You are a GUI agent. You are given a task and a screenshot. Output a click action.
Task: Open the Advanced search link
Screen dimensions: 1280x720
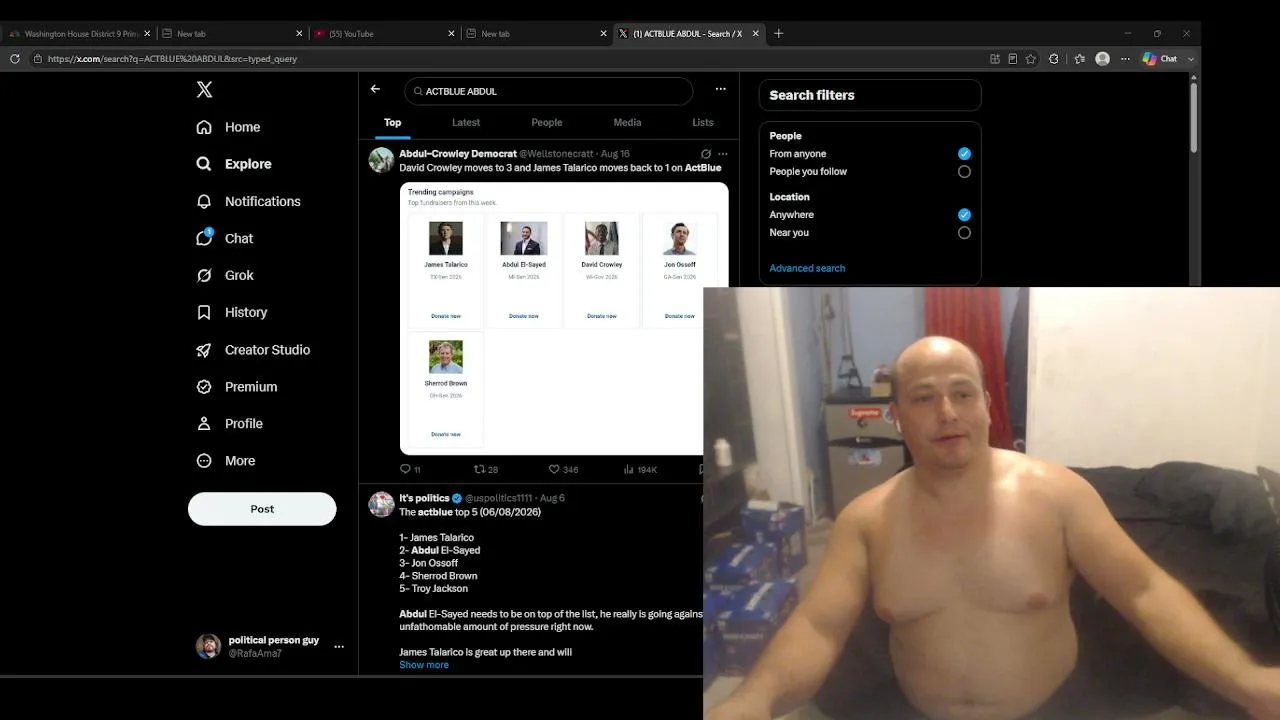807,269
